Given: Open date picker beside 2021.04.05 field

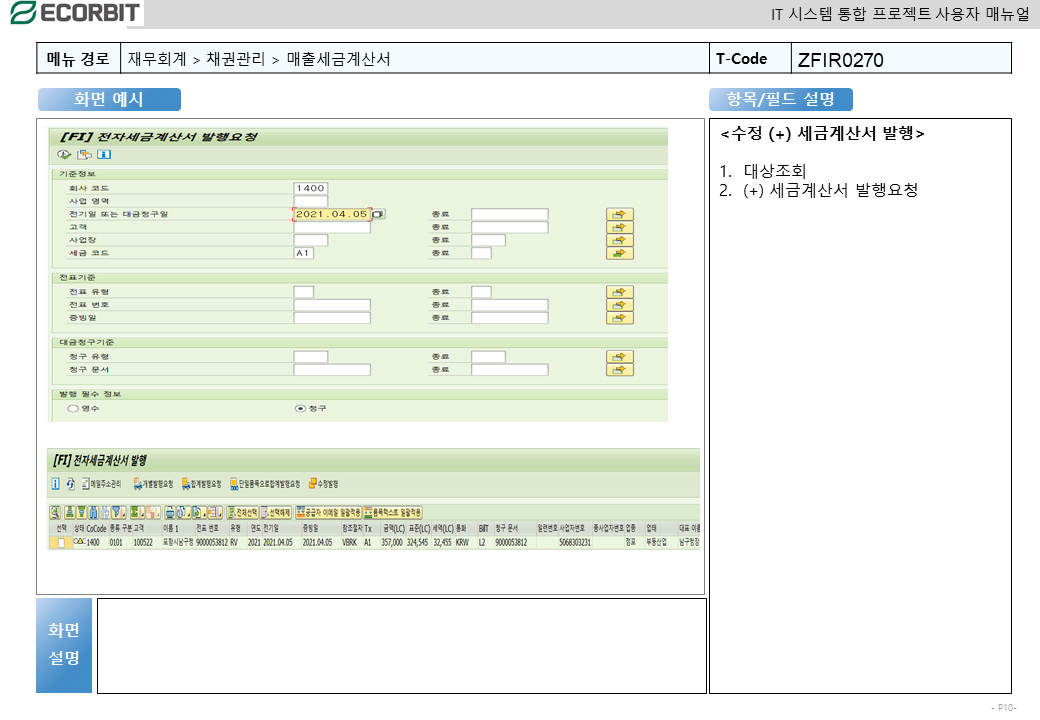Looking at the screenshot, I should click(x=378, y=214).
